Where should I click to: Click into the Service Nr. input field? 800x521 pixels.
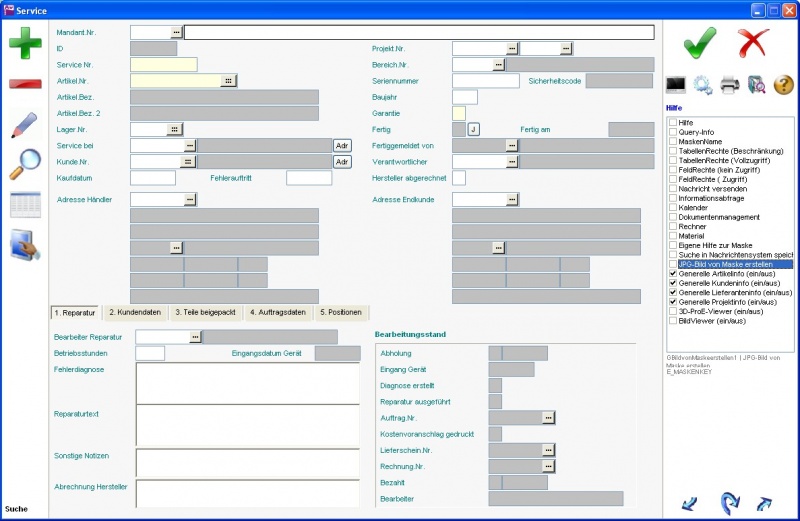[163, 65]
